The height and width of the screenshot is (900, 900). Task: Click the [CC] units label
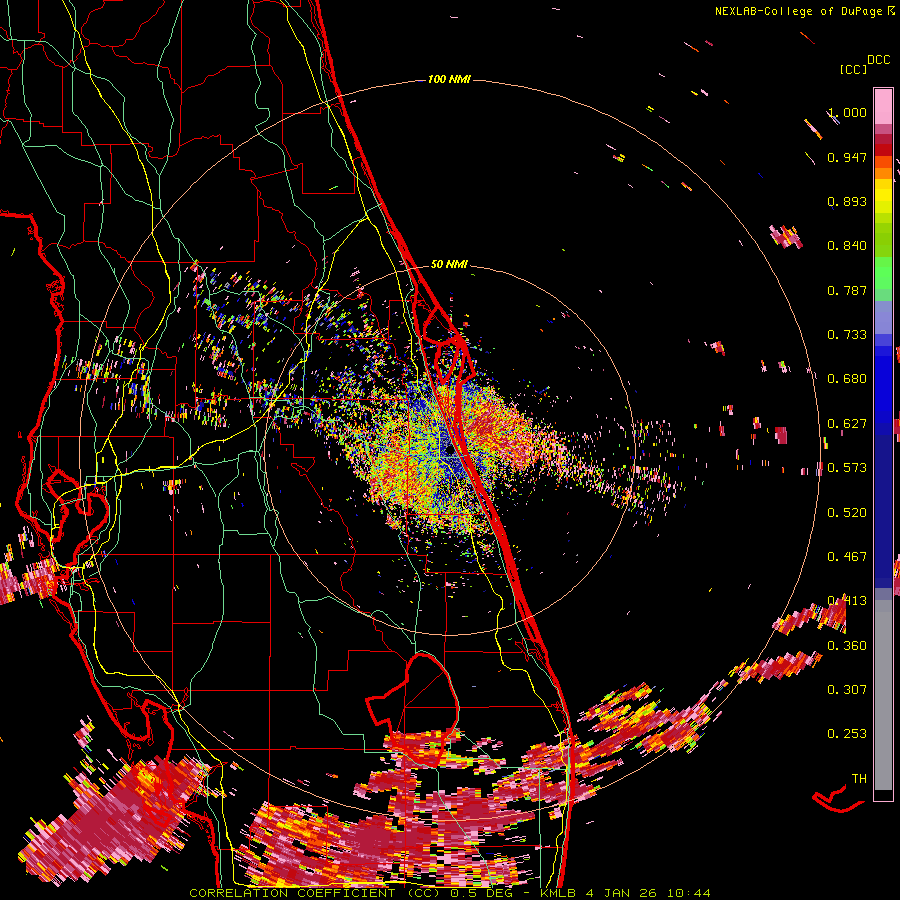tap(853, 69)
